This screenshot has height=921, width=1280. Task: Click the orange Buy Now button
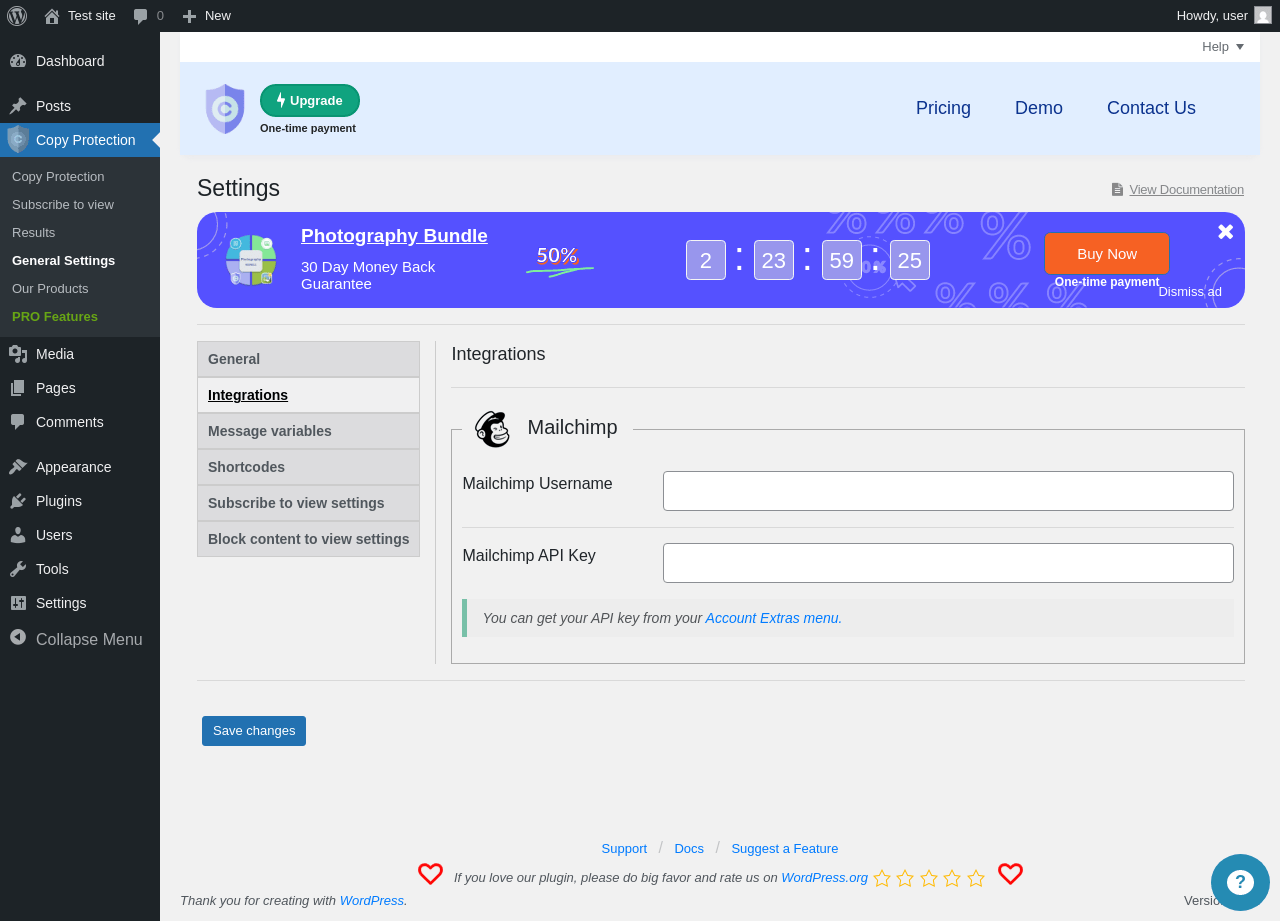point(1107,253)
